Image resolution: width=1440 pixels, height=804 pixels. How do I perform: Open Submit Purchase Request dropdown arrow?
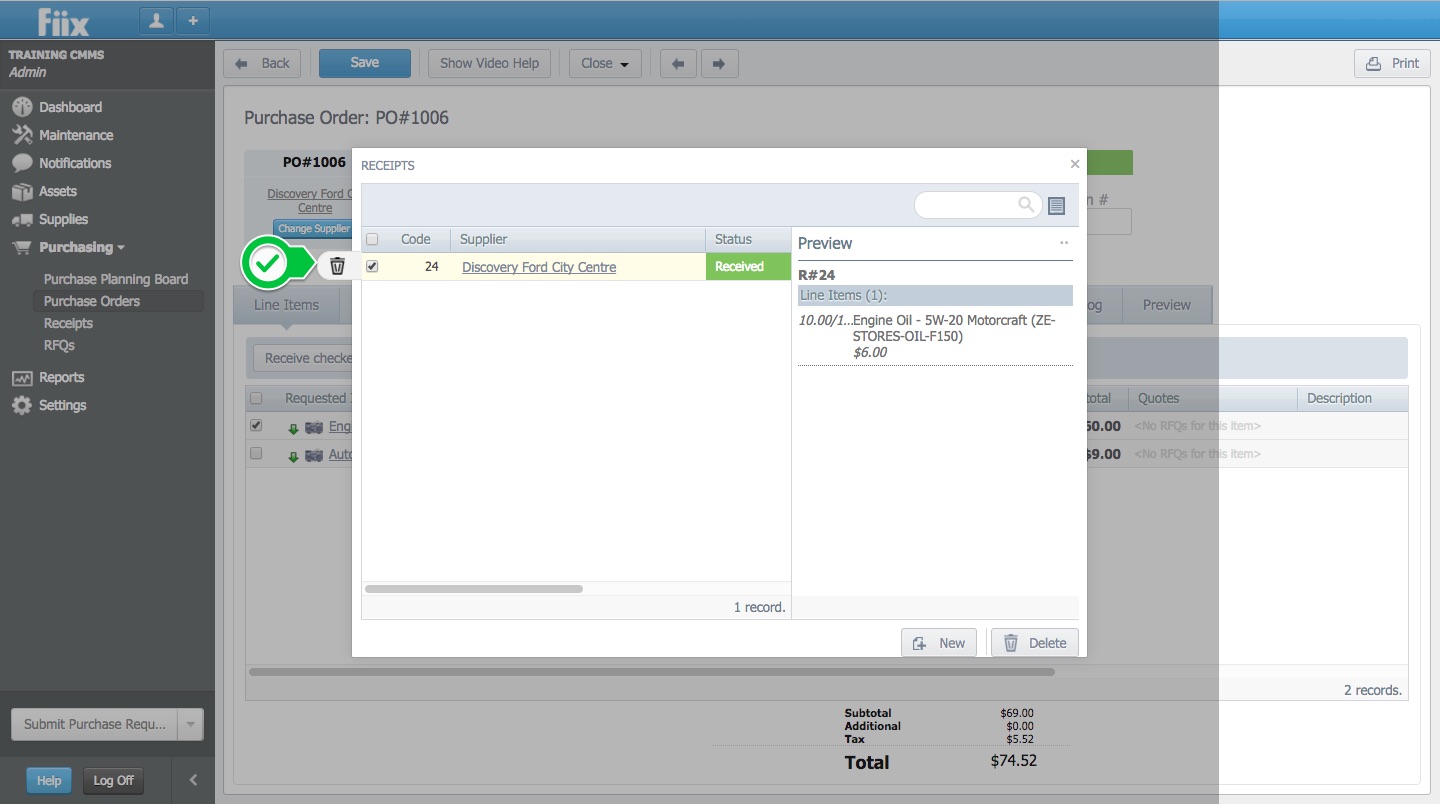tap(190, 724)
